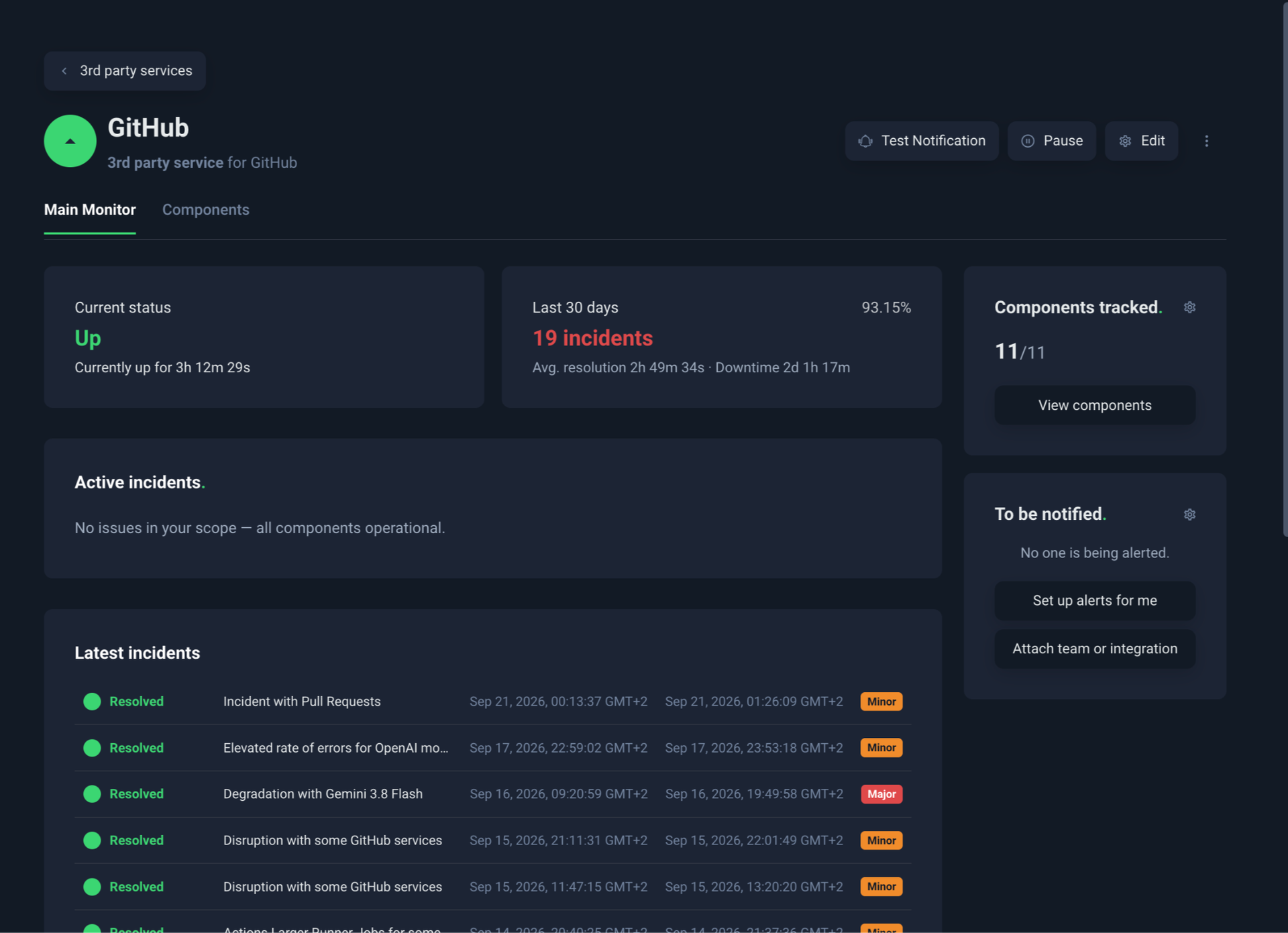The height and width of the screenshot is (933, 1288).
Task: Open the three-dot more options menu
Action: pyautogui.click(x=1206, y=141)
